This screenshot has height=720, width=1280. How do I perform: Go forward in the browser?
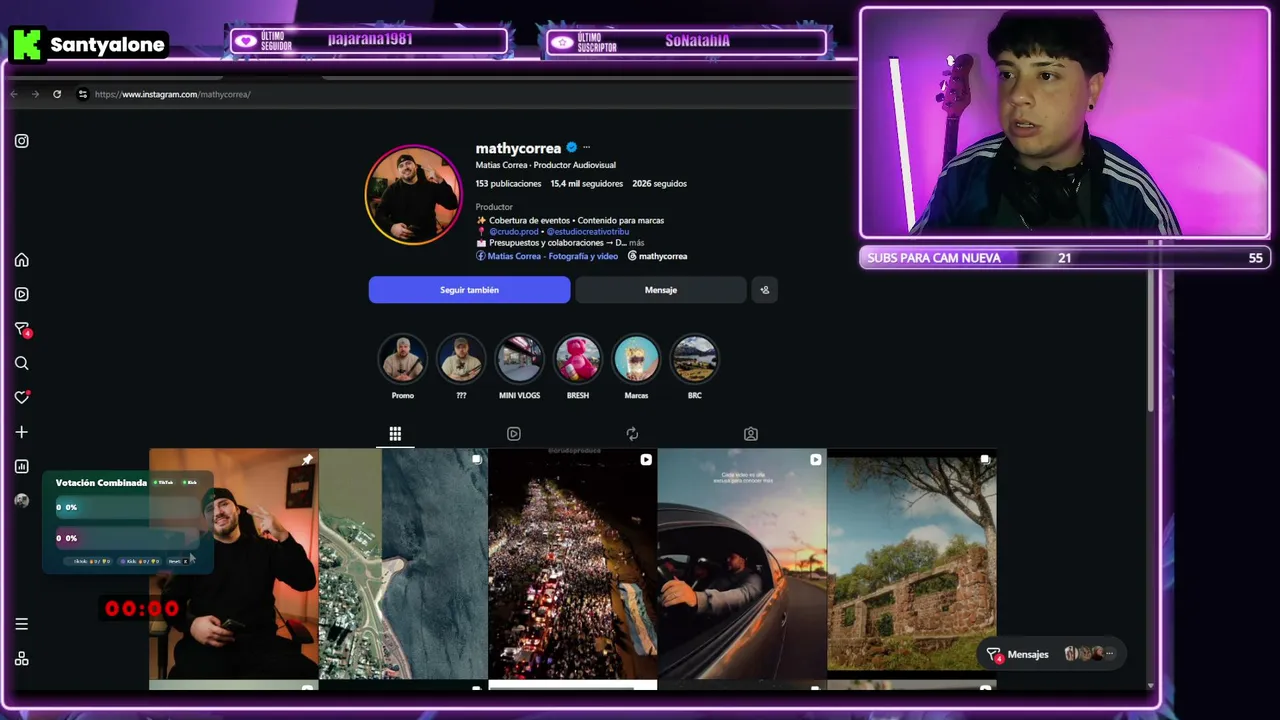click(x=35, y=94)
